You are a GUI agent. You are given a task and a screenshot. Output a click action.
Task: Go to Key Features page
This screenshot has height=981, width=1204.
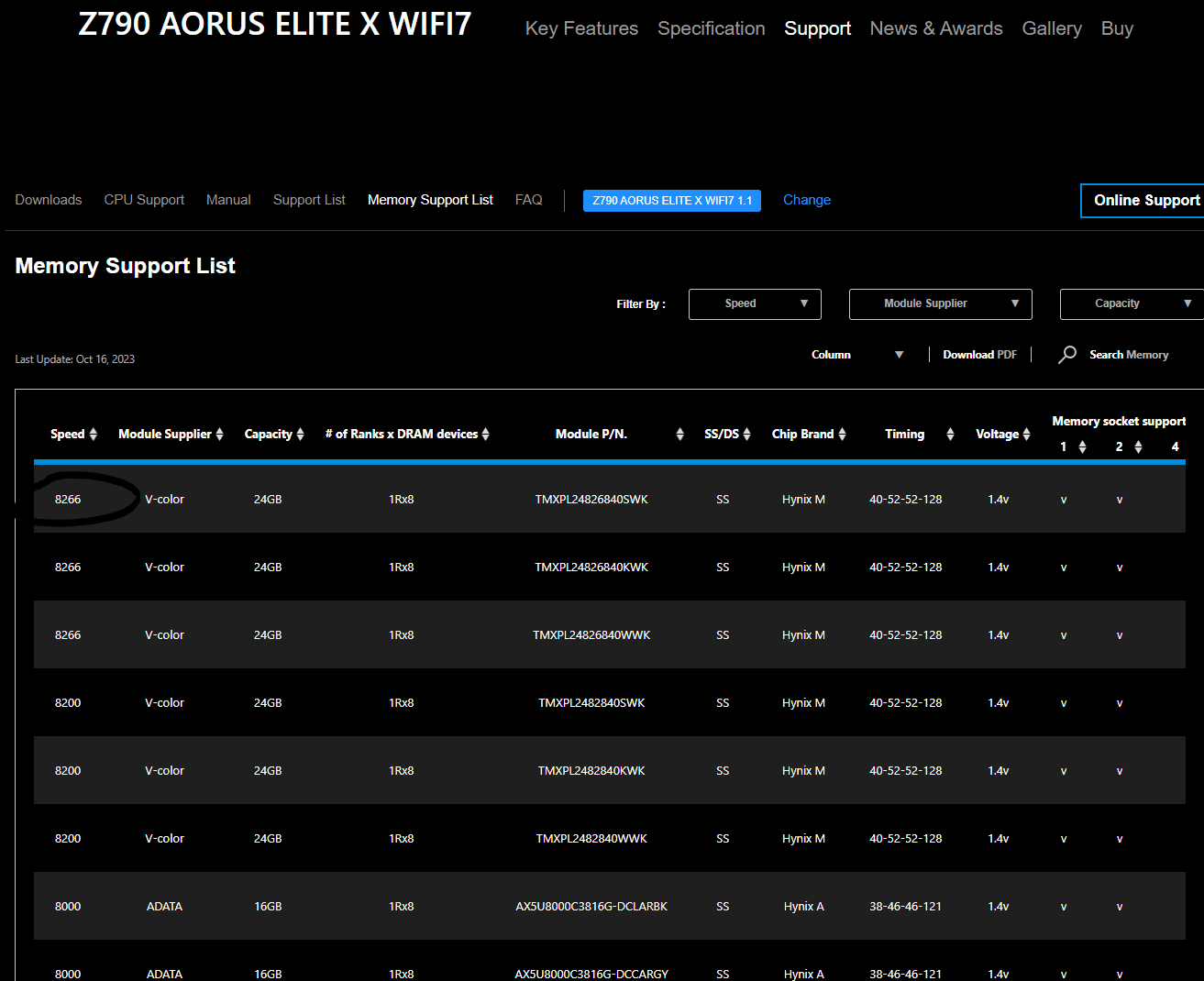click(581, 28)
